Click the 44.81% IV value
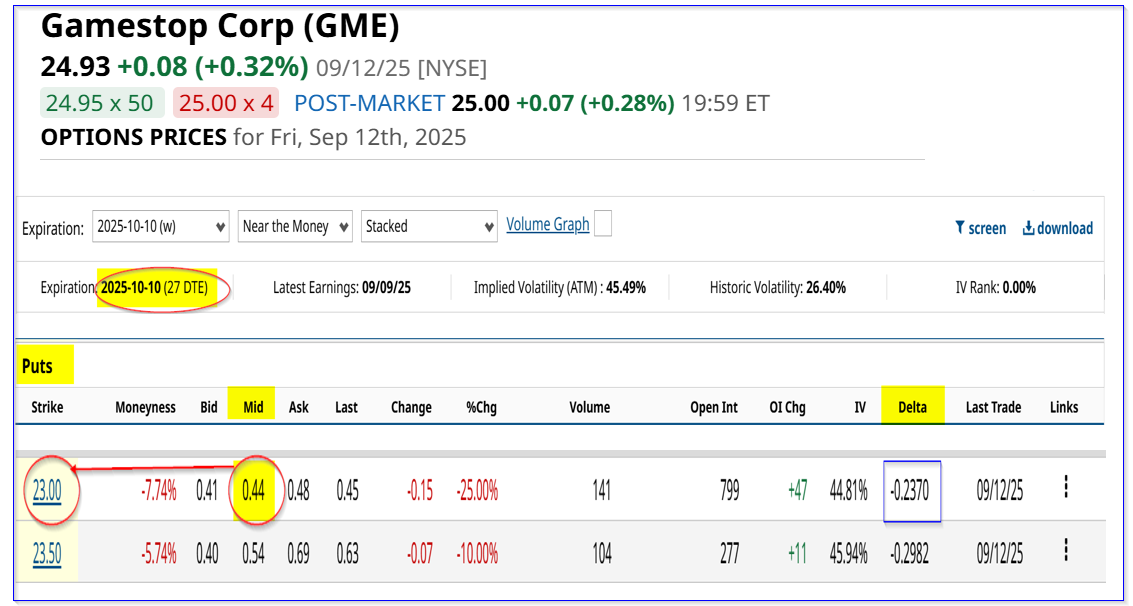The width and height of the screenshot is (1133, 606). [x=848, y=492]
